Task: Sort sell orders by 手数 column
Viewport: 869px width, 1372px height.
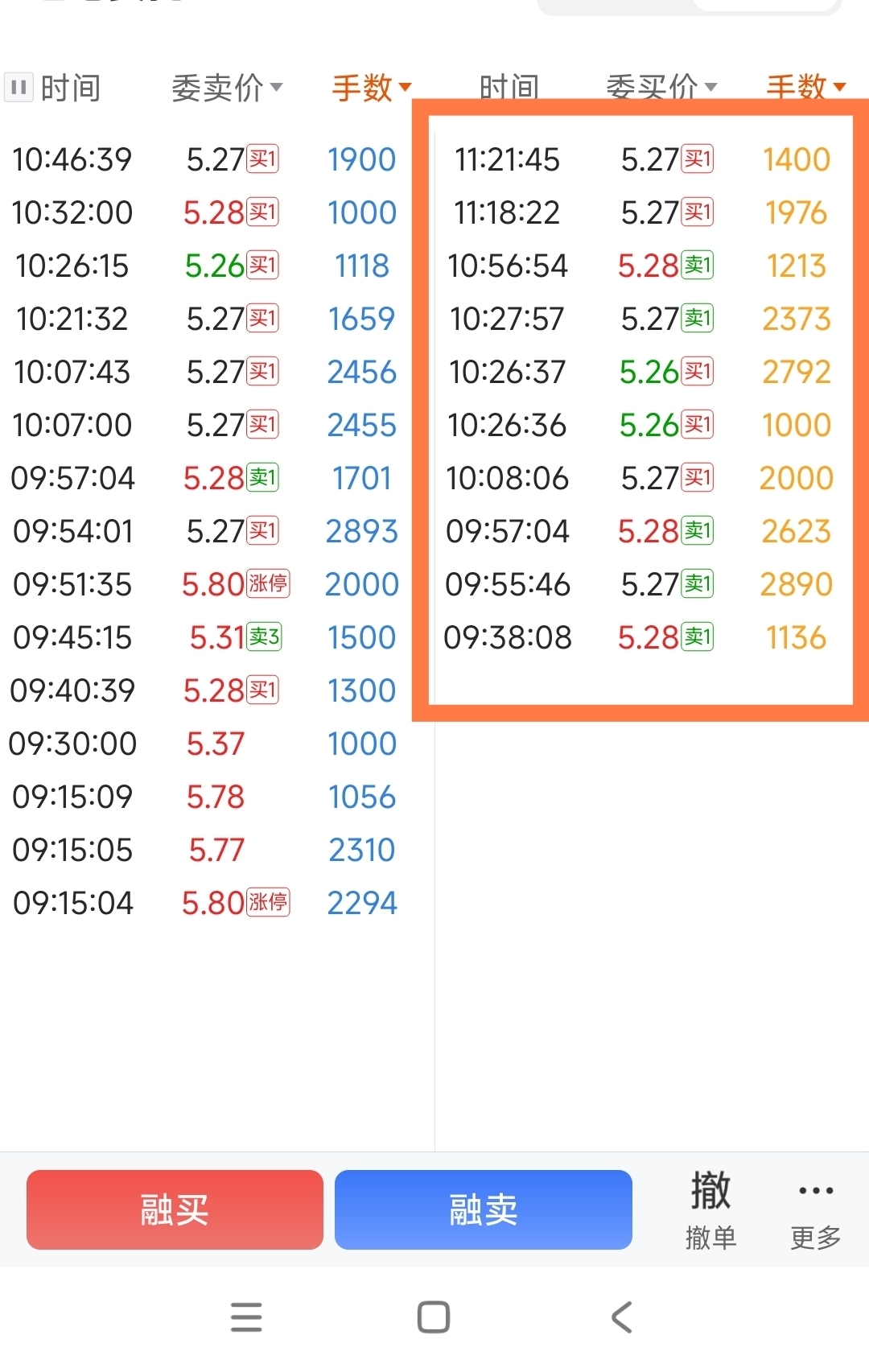Action: click(371, 88)
